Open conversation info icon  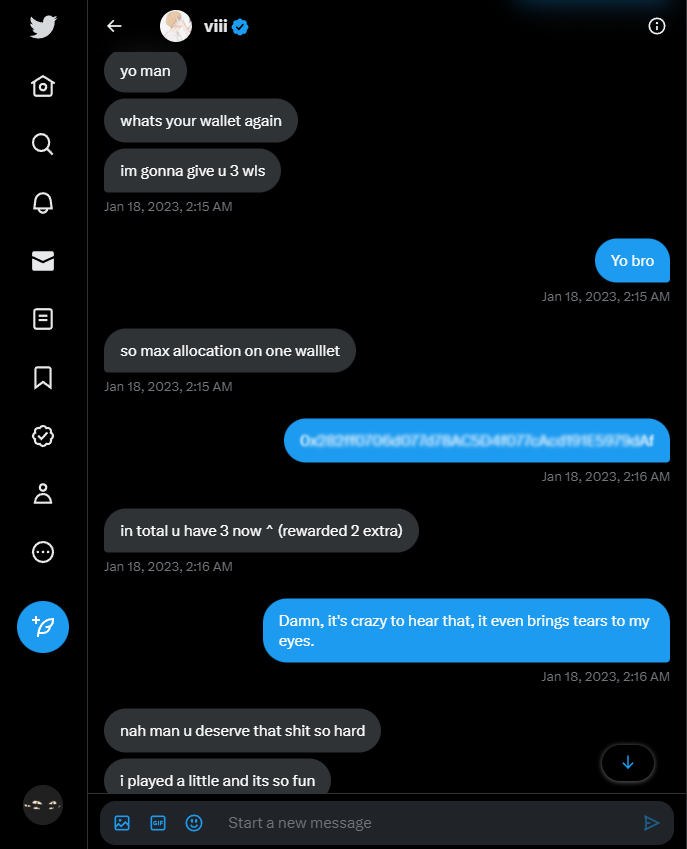pyautogui.click(x=657, y=26)
